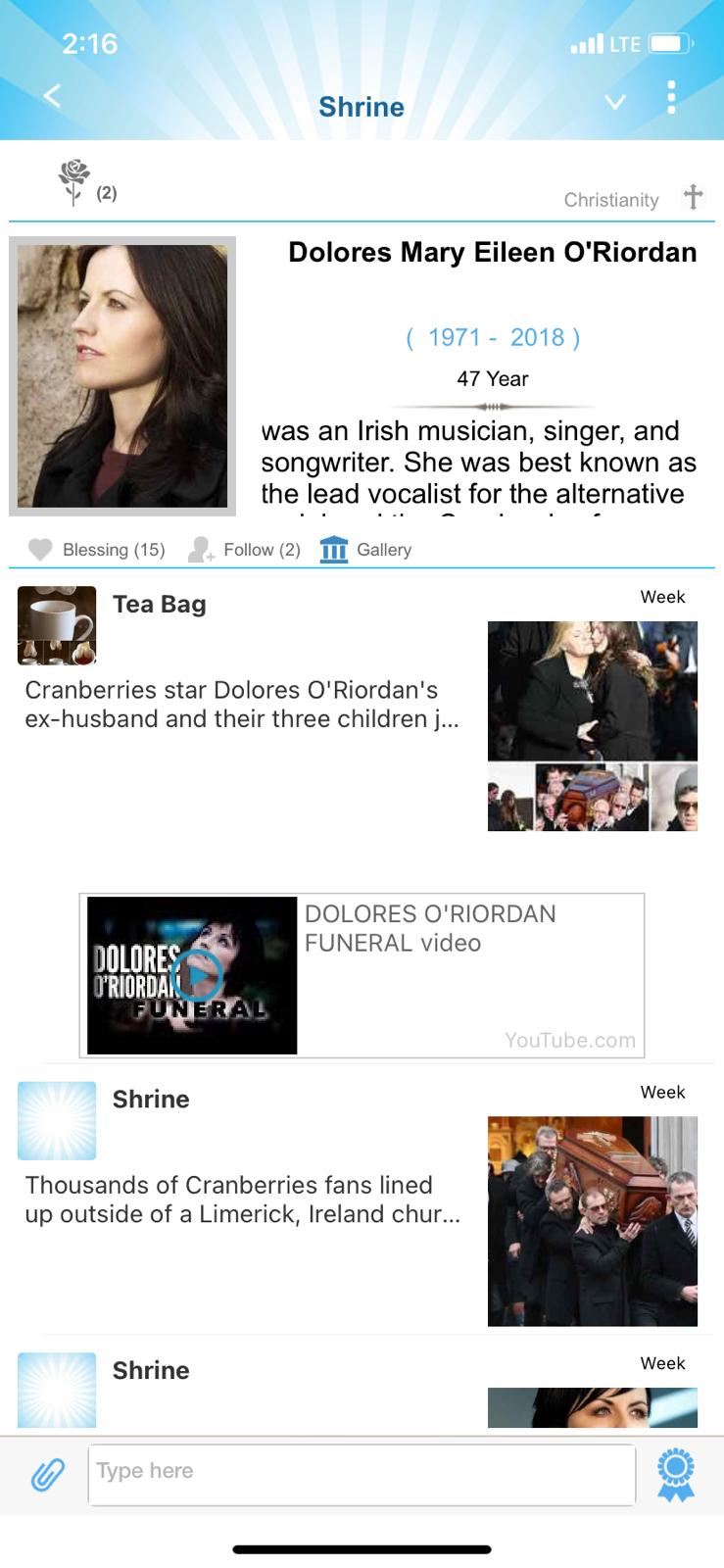Tap the blue award ribbon icon
This screenshot has height=1568, width=724.
tap(675, 1475)
